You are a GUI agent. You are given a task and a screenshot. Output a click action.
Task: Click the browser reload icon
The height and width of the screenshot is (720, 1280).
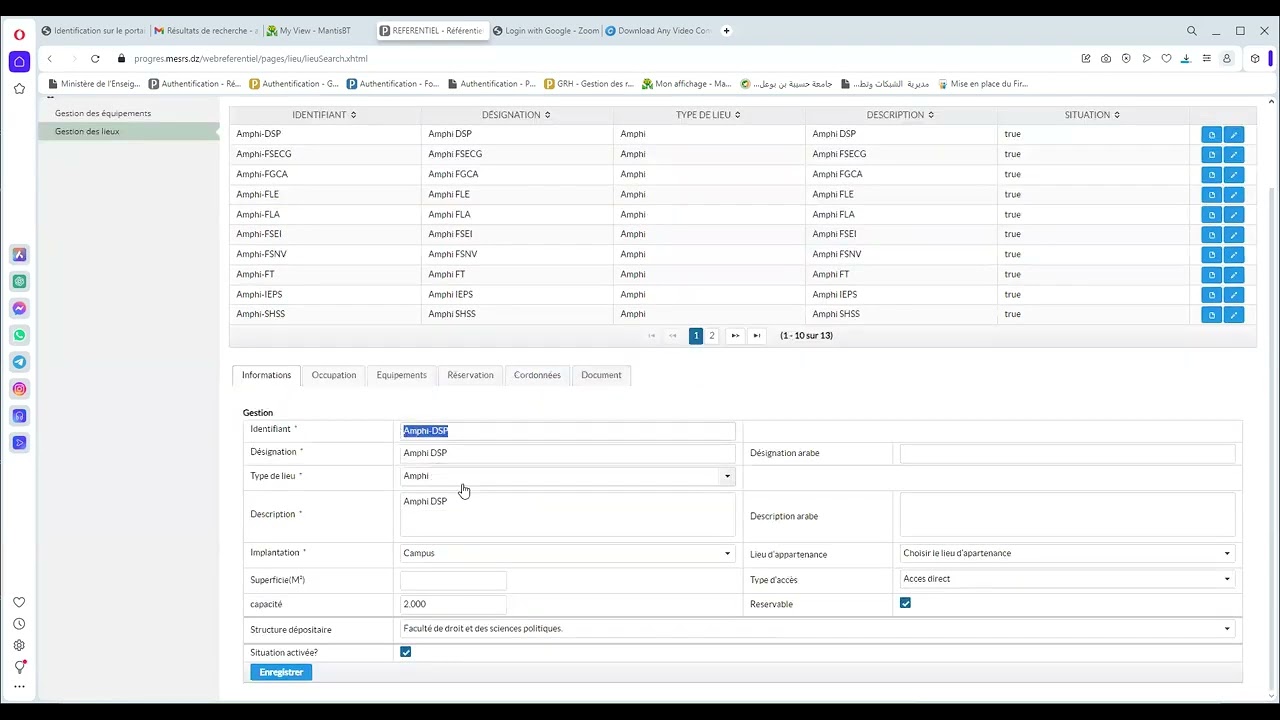click(95, 59)
